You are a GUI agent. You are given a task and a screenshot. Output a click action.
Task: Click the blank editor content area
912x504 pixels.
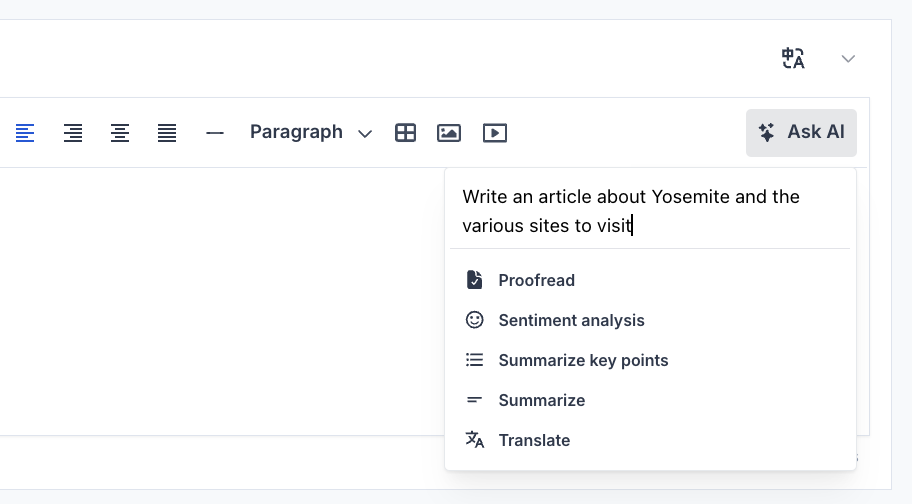221,301
